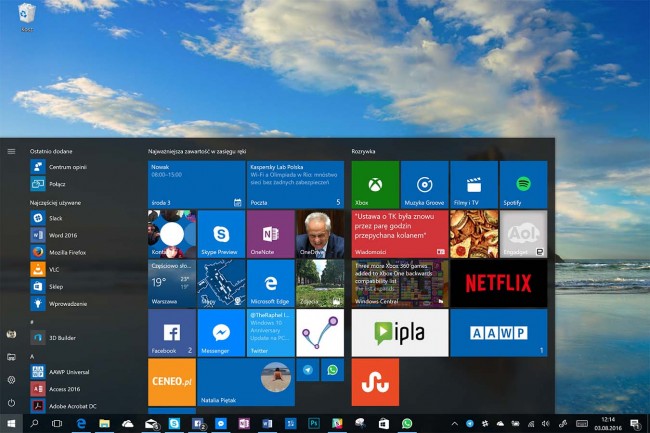The height and width of the screenshot is (433, 650).
Task: Click the Start button on taskbar
Action: [x=11, y=423]
